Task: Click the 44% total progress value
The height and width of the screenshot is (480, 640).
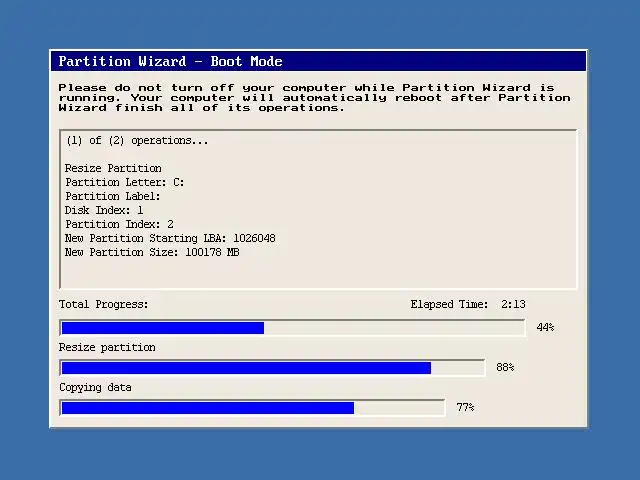Action: coord(545,327)
